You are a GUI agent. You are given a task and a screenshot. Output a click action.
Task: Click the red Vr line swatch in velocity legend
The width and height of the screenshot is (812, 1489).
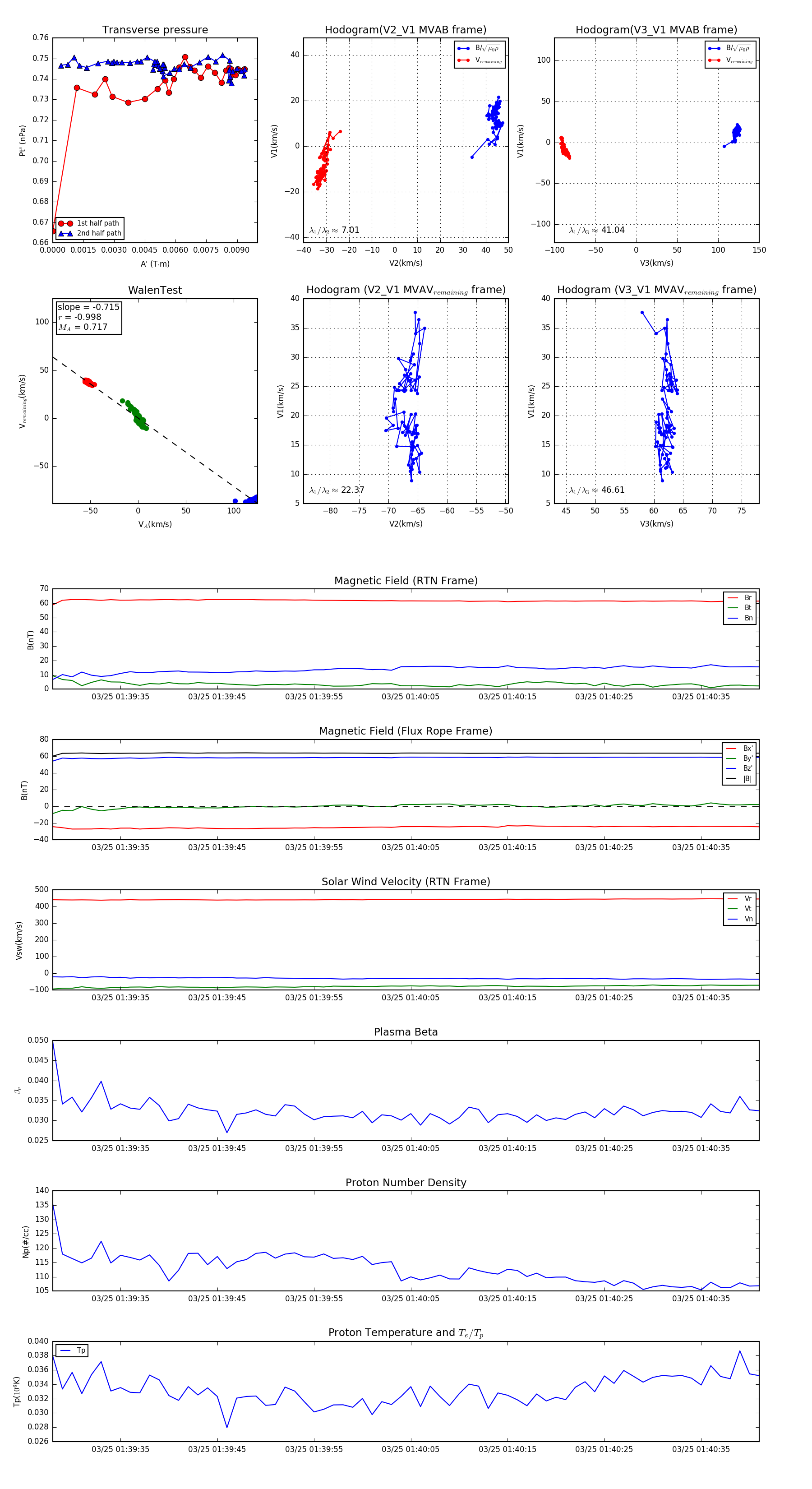tap(732, 899)
